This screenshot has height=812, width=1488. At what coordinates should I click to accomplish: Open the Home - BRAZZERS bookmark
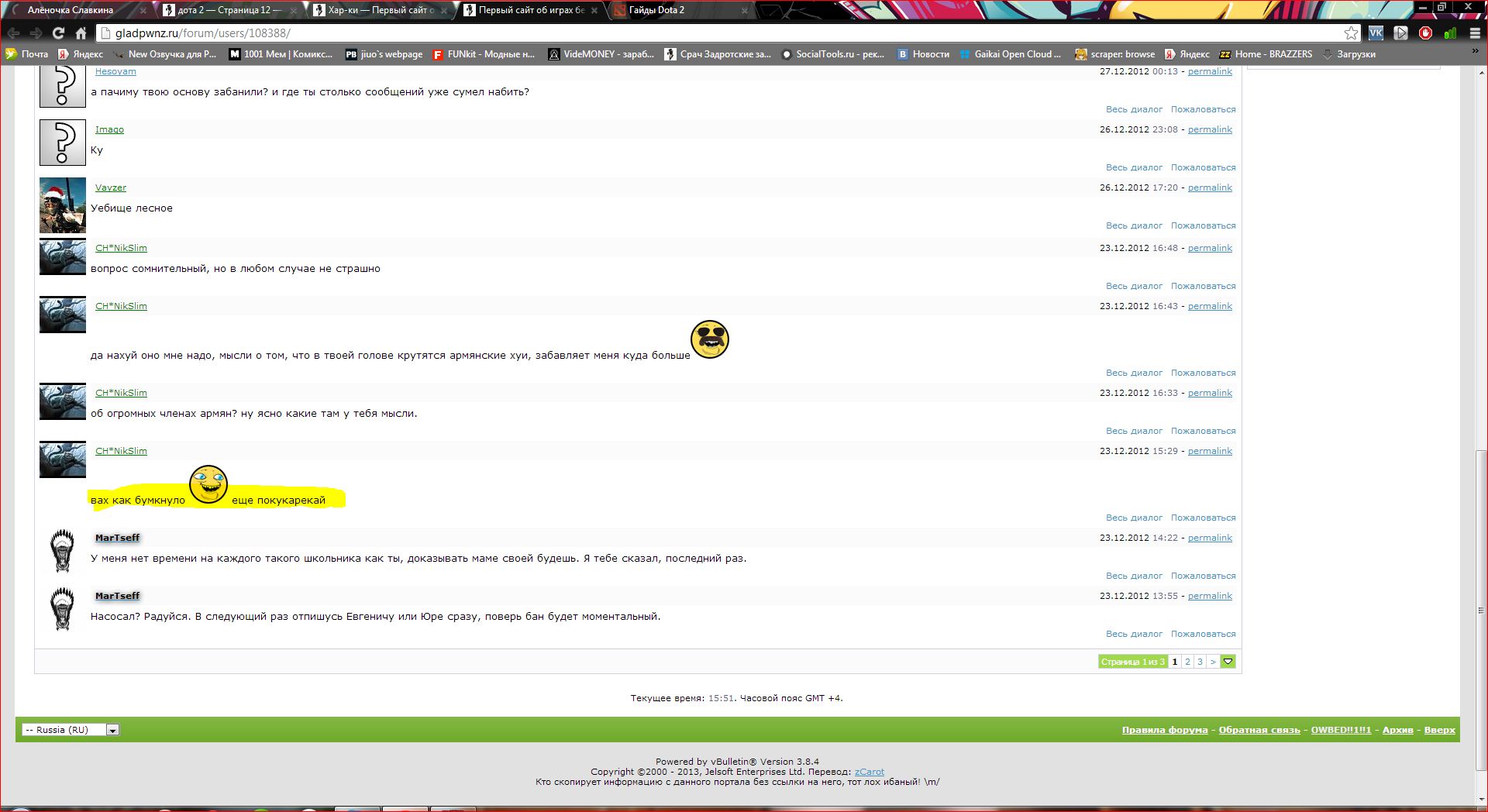[1266, 54]
